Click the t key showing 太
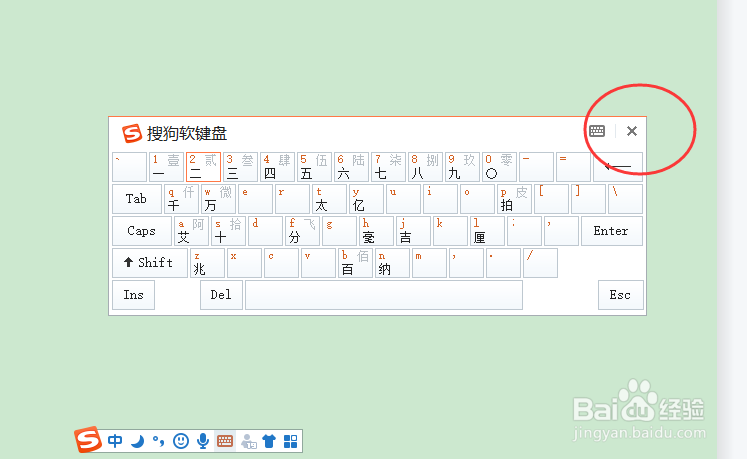 pos(329,199)
